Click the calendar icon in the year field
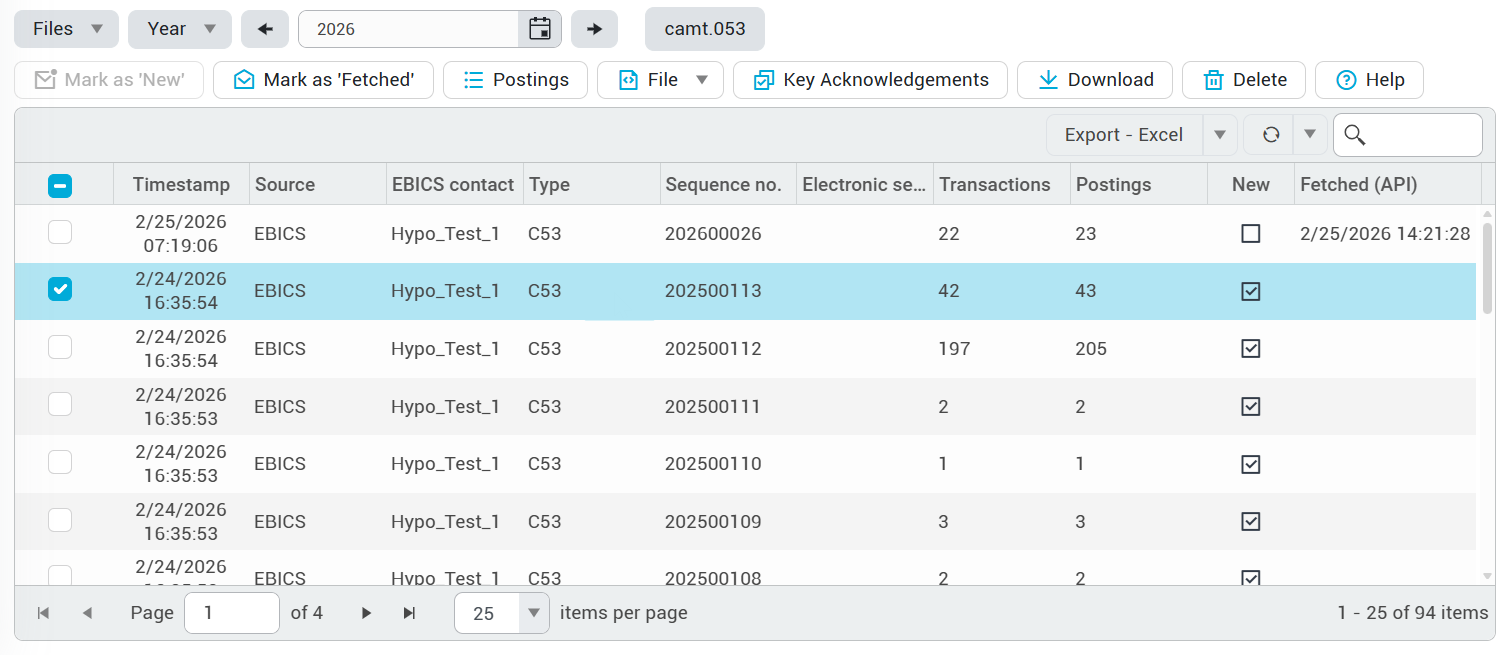The height and width of the screenshot is (655, 1511). pos(540,29)
